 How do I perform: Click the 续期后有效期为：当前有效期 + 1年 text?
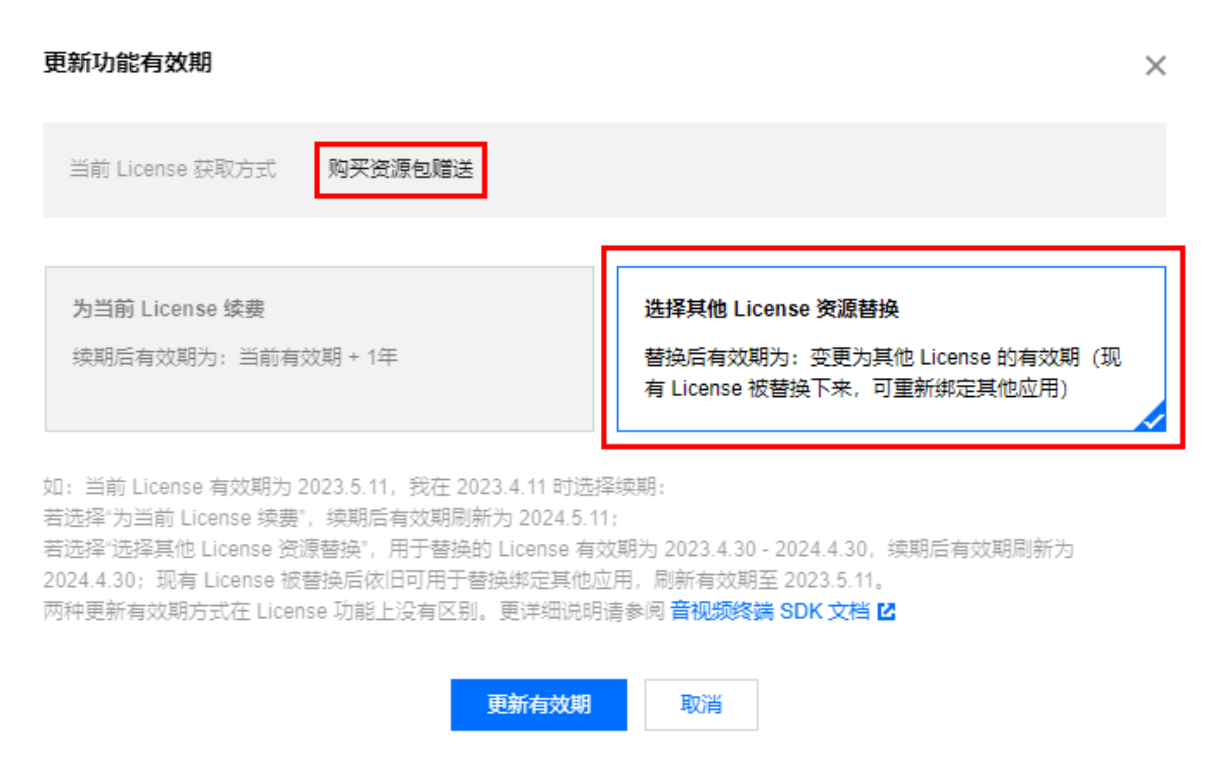click(x=235, y=356)
